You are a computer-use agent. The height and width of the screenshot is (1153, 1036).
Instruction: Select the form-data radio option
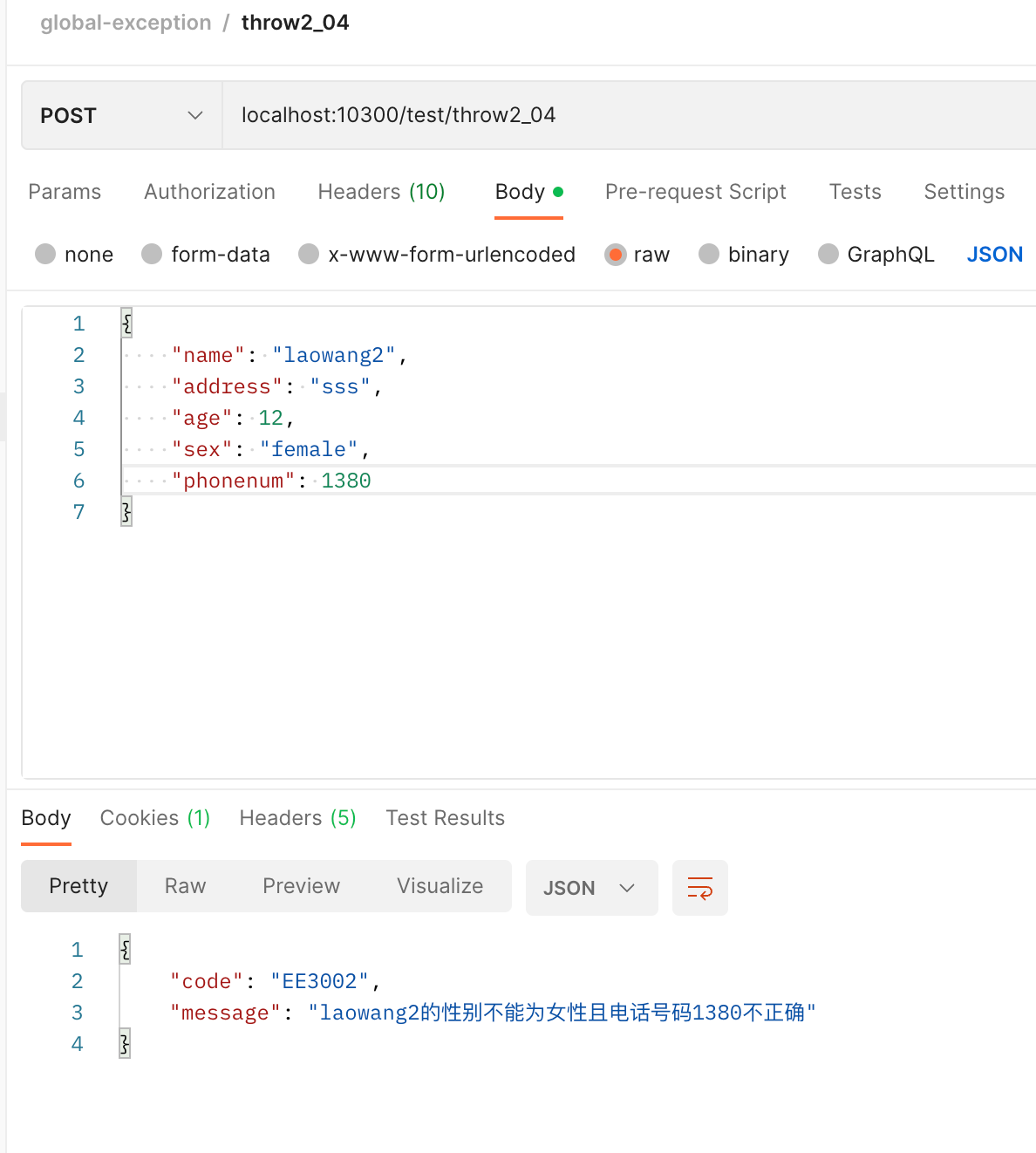152,255
